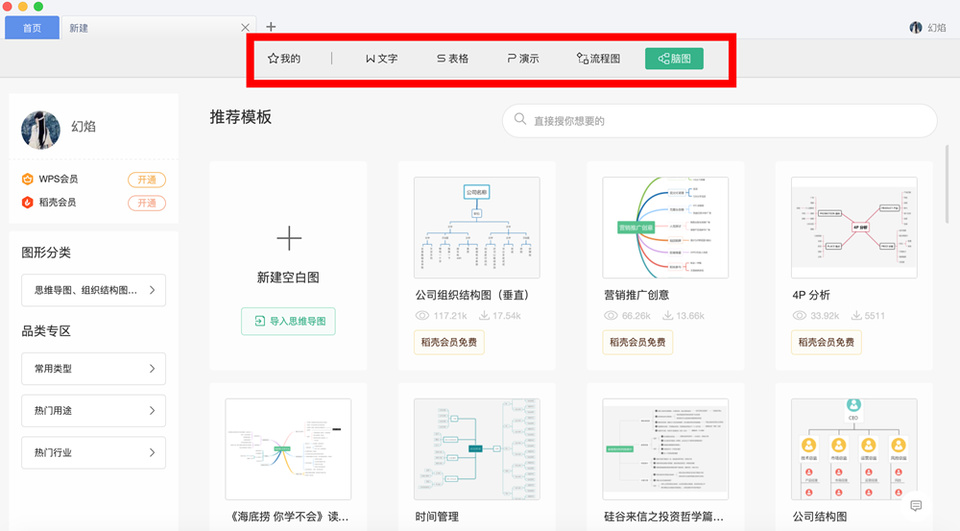Click the 导入思维导图 import button
This screenshot has width=960, height=531.
[288, 321]
